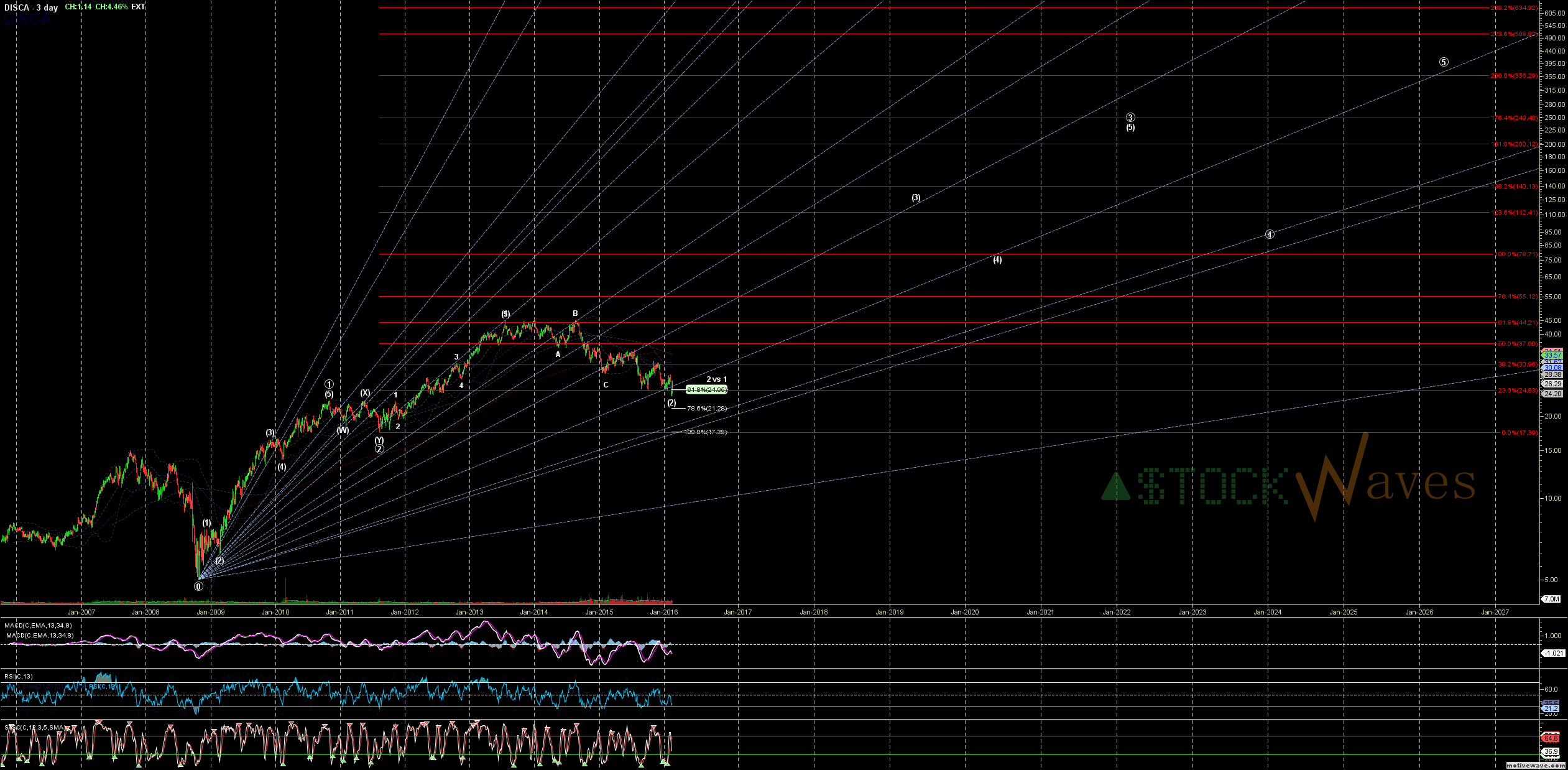Select the red 61.8%(44.21) Fibonacci level label

point(1516,323)
